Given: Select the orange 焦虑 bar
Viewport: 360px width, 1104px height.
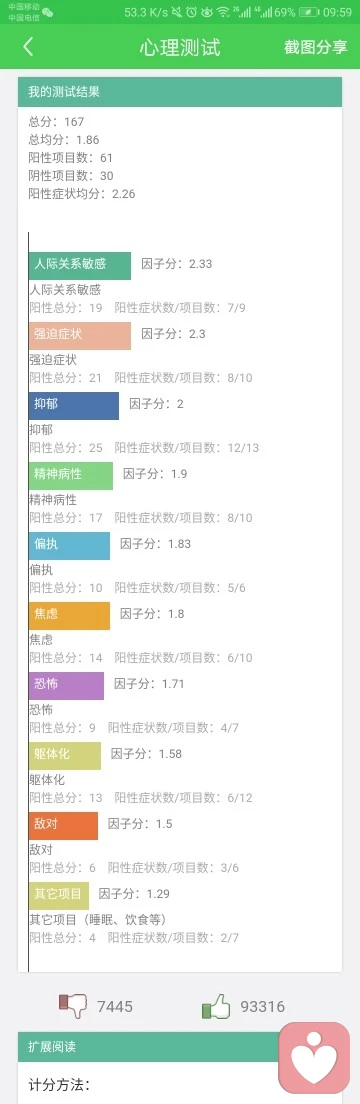Looking at the screenshot, I should pos(69,616).
